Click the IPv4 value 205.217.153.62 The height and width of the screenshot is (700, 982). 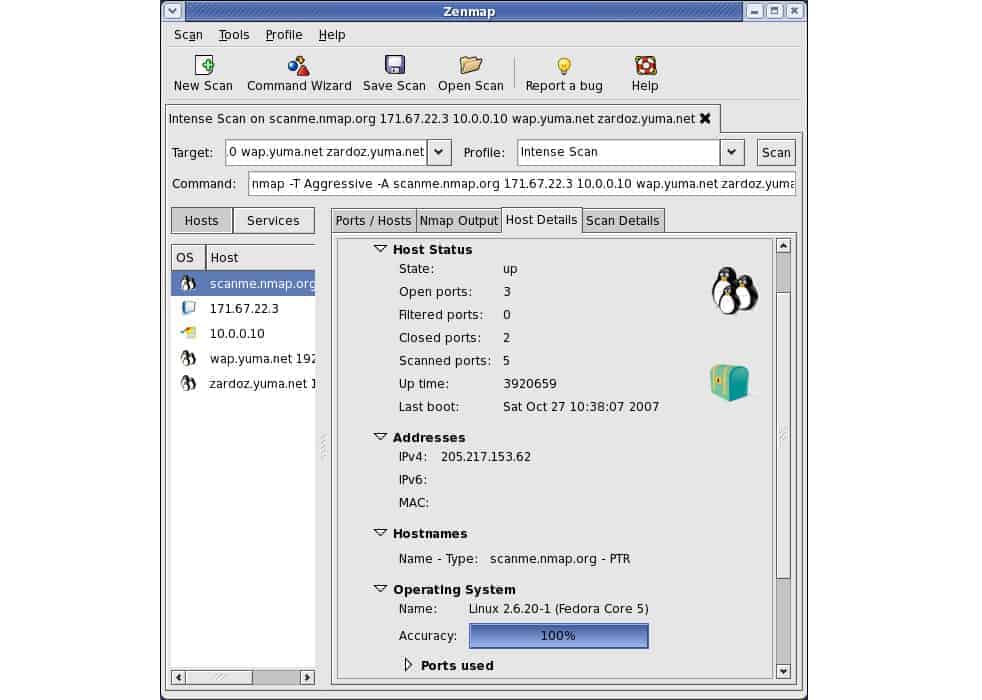pyautogui.click(x=486, y=457)
